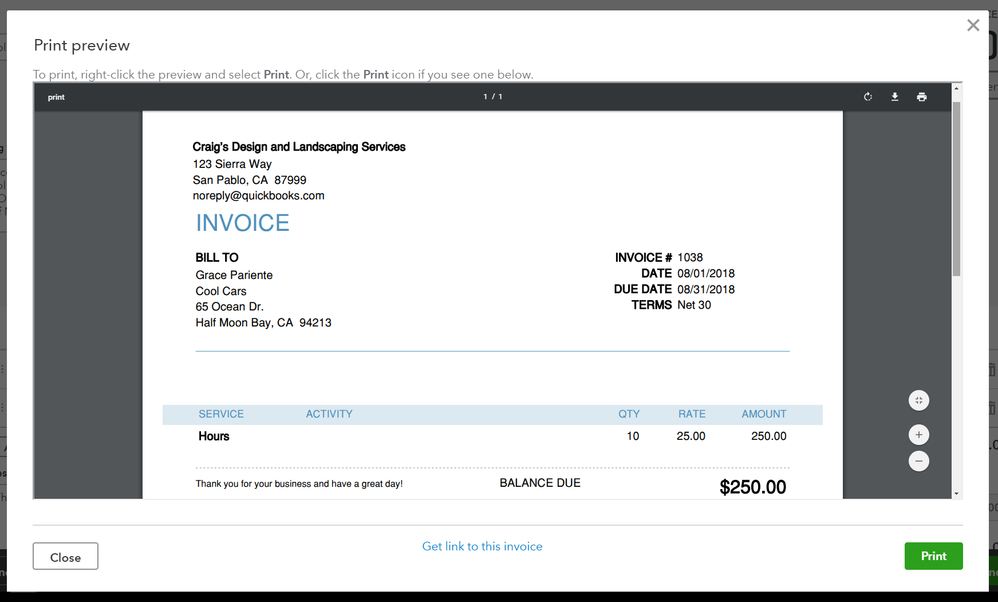
Task: Fit the invoice page to the viewer
Action: coord(918,400)
